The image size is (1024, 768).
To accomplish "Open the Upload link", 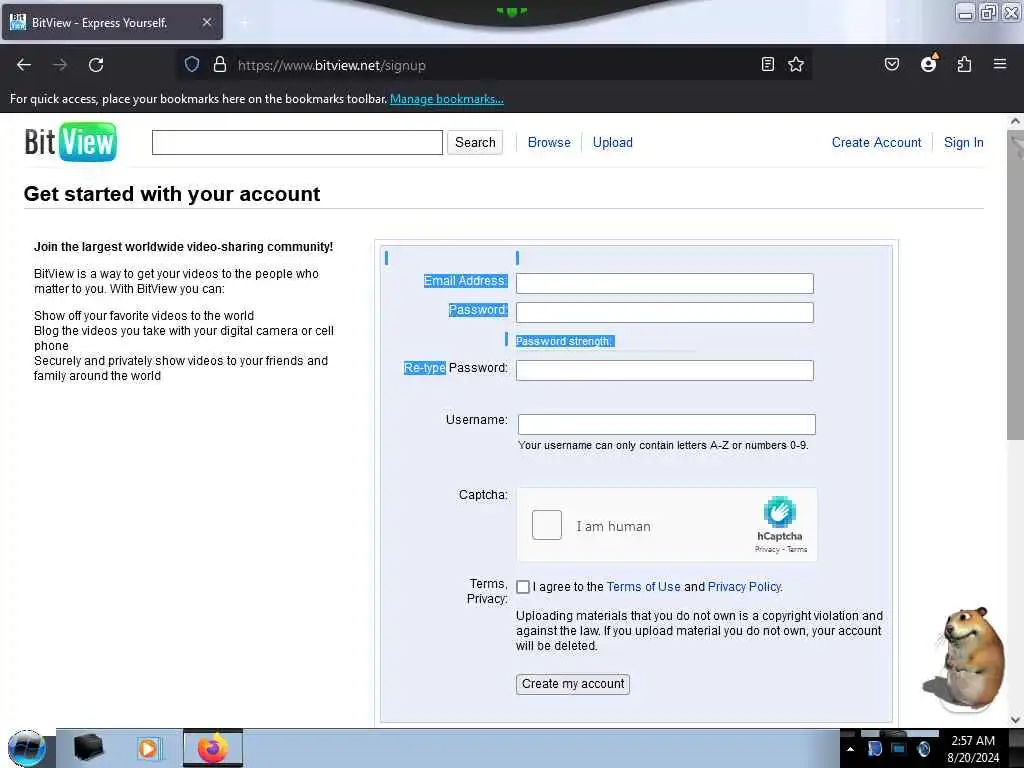I will point(613,142).
